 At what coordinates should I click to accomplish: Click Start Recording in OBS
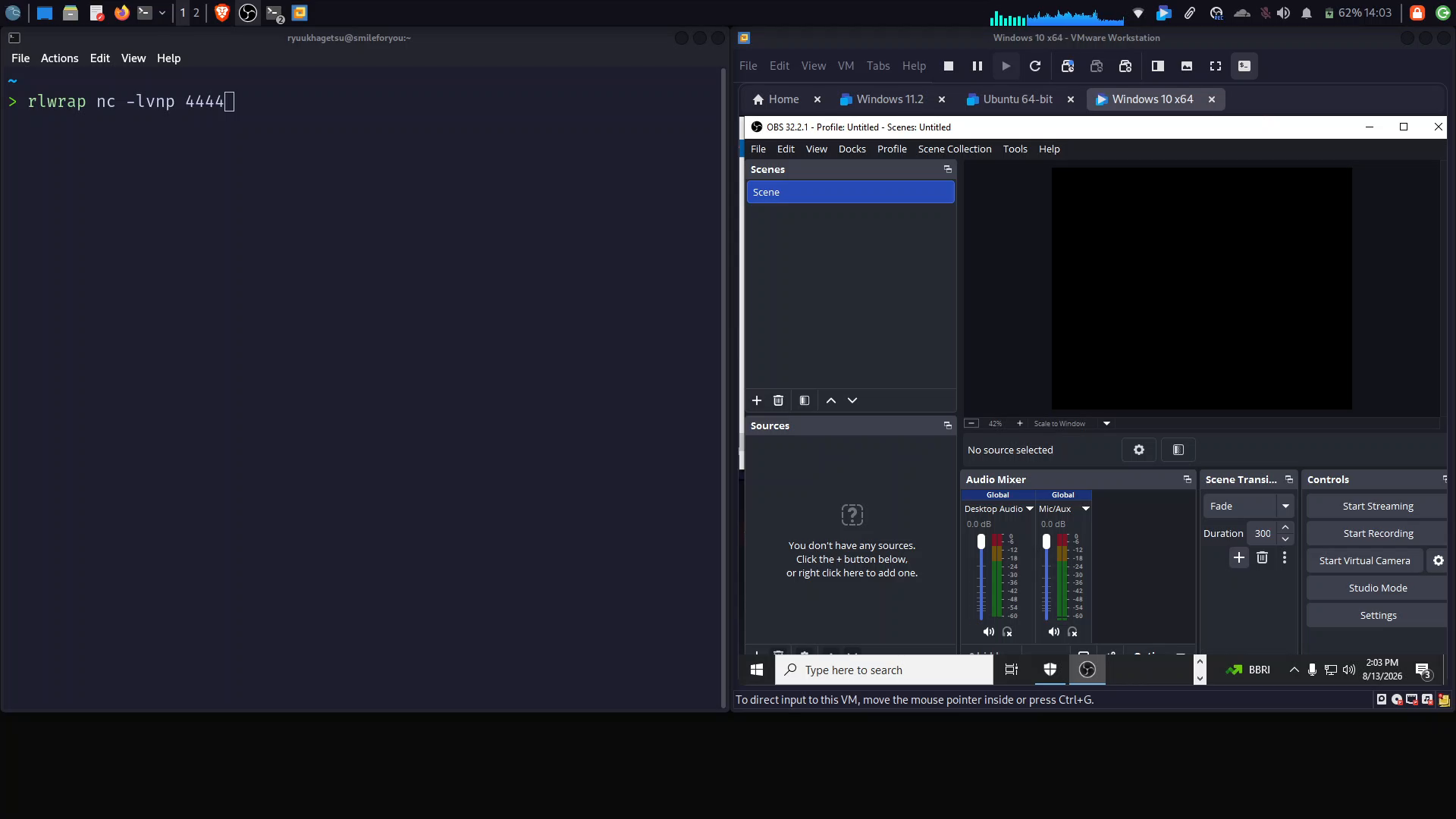[x=1377, y=533]
